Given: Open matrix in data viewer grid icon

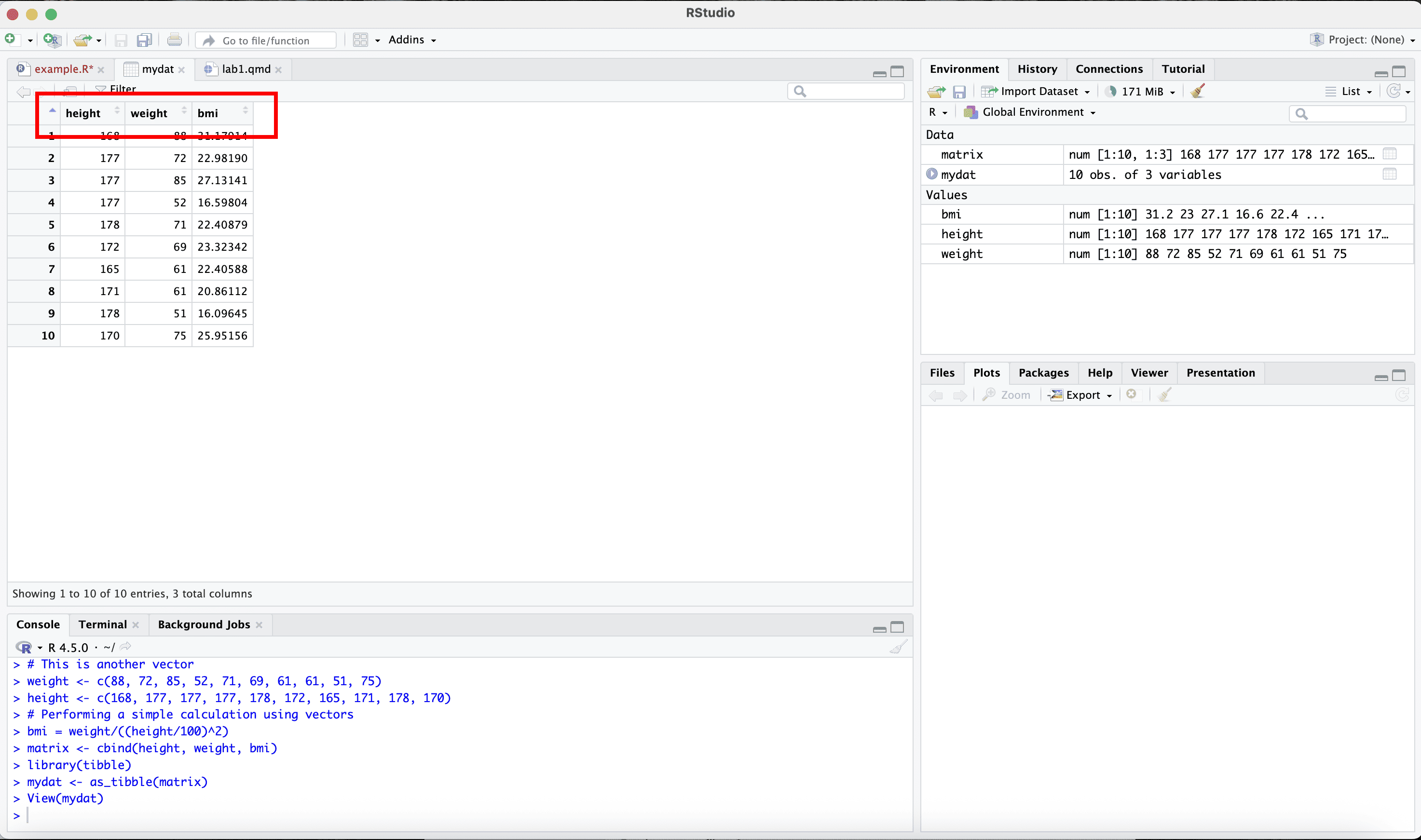Looking at the screenshot, I should point(1389,154).
